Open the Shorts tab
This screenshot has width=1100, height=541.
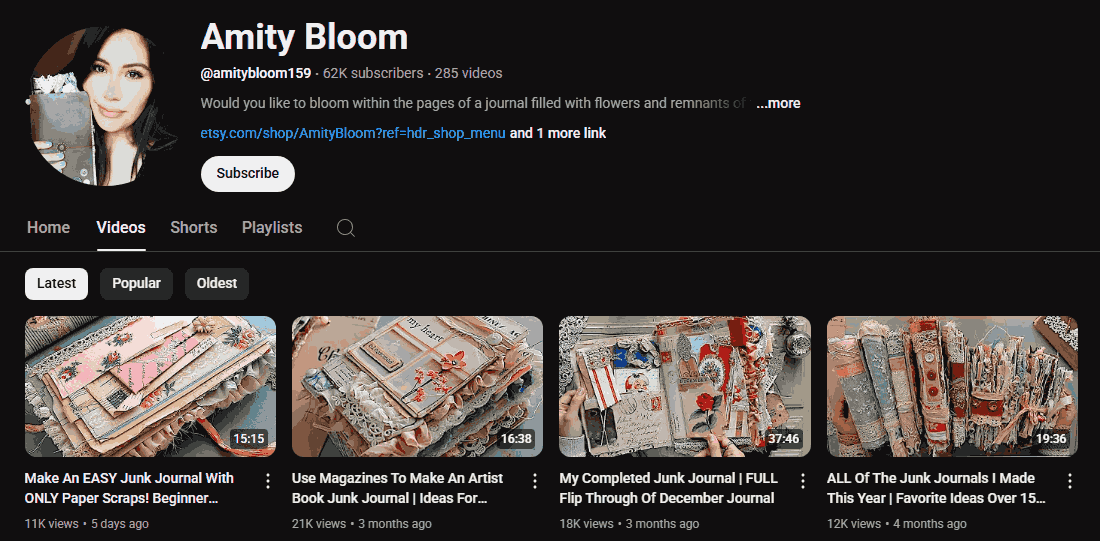click(x=193, y=228)
